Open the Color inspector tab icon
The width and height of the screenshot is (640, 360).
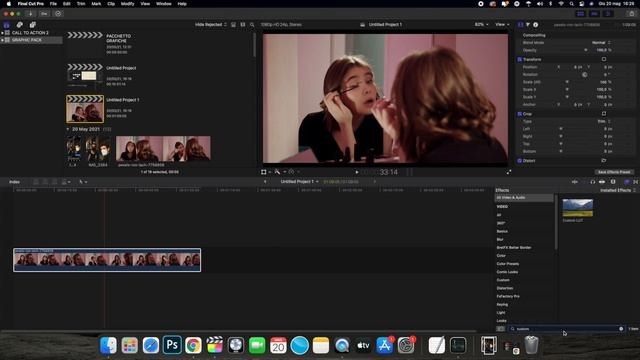pos(528,25)
